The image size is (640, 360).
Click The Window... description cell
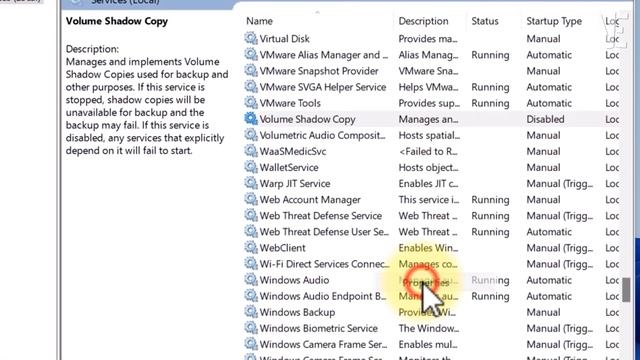click(429, 329)
